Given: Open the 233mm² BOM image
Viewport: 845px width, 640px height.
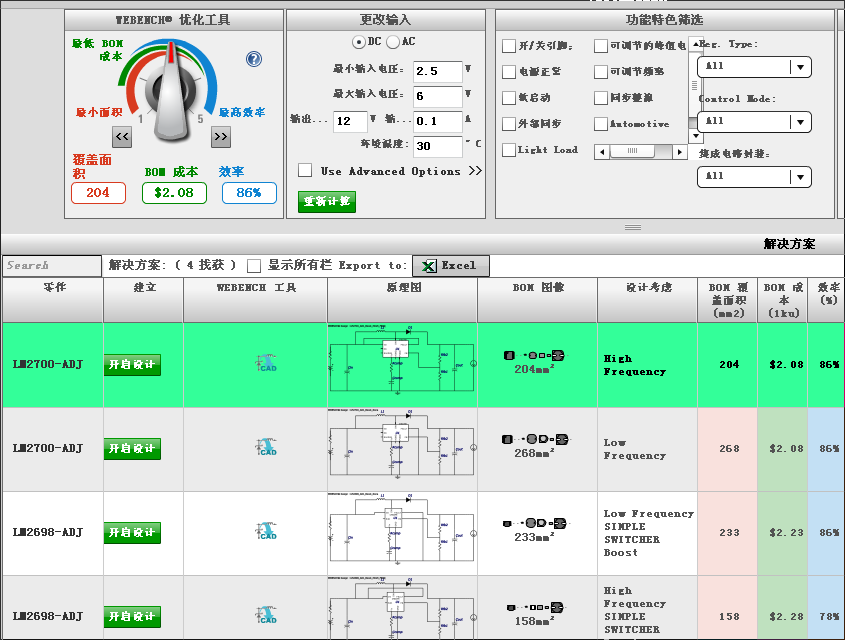Looking at the screenshot, I should (535, 530).
